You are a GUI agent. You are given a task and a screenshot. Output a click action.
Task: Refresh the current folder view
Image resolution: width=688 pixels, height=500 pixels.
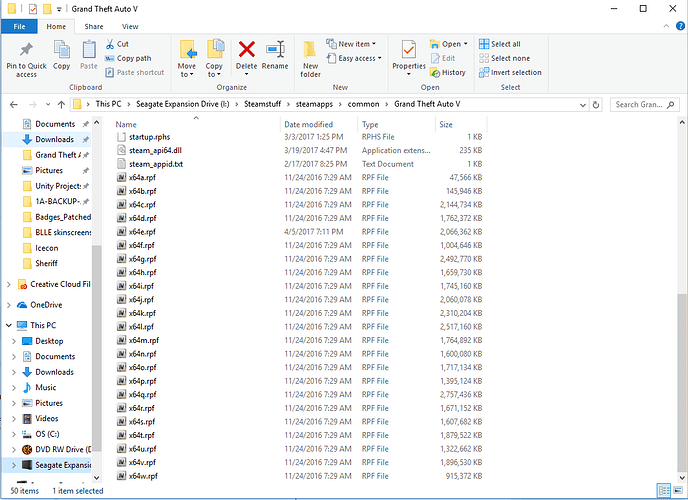pyautogui.click(x=596, y=105)
